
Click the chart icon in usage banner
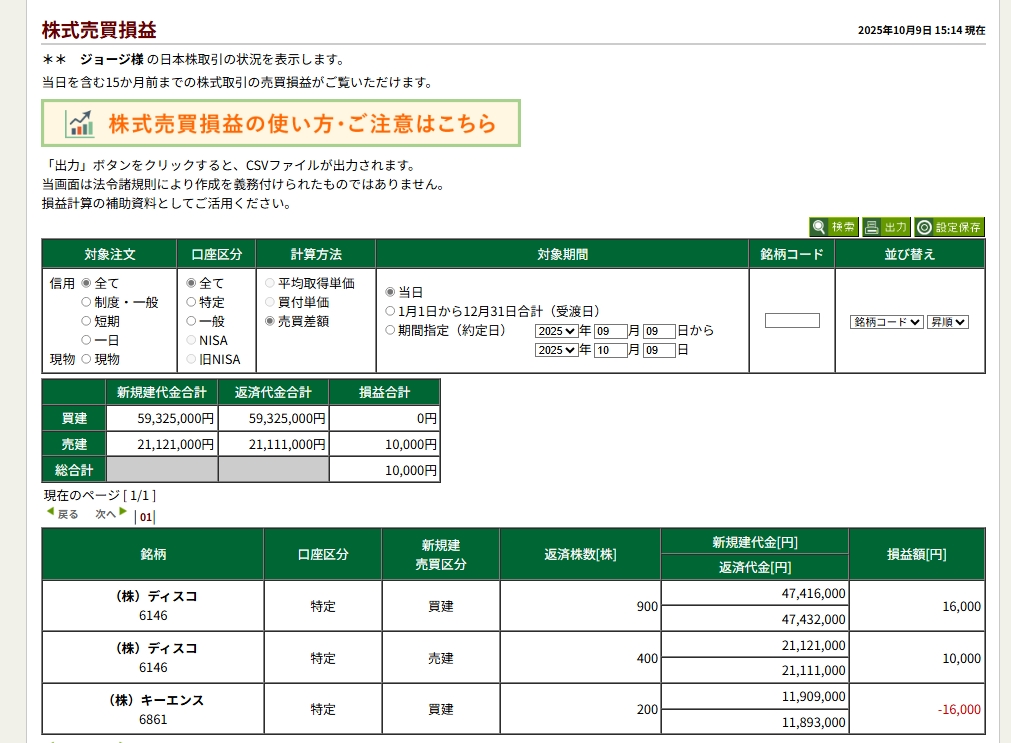[80, 124]
